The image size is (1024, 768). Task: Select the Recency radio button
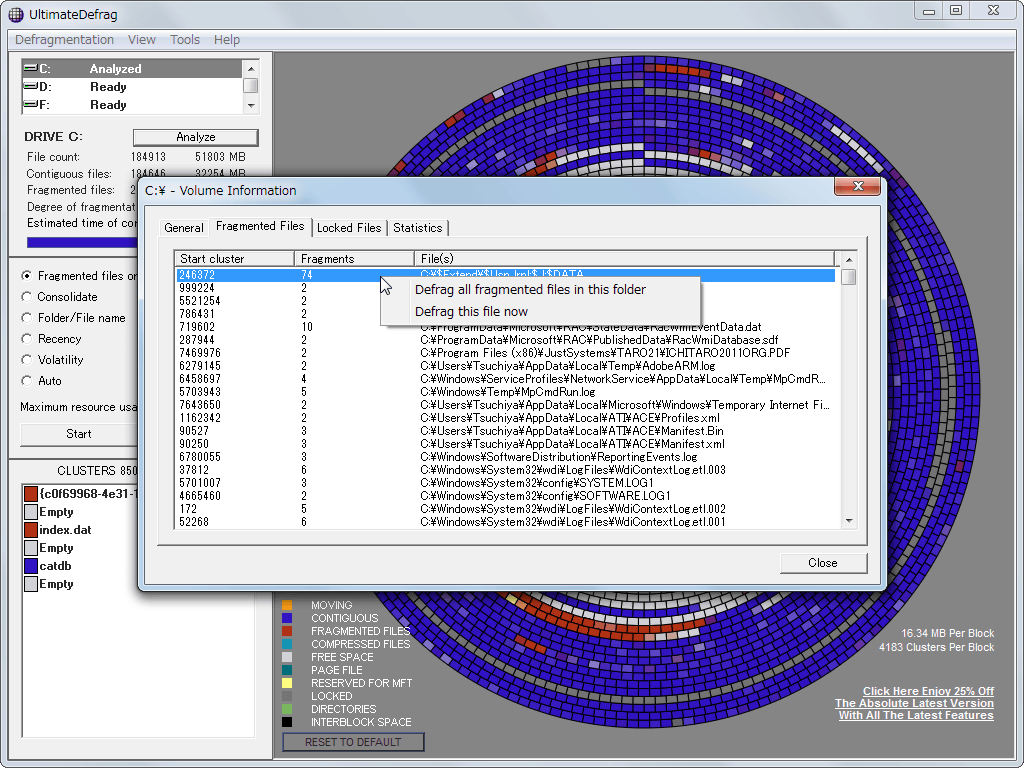[x=26, y=339]
